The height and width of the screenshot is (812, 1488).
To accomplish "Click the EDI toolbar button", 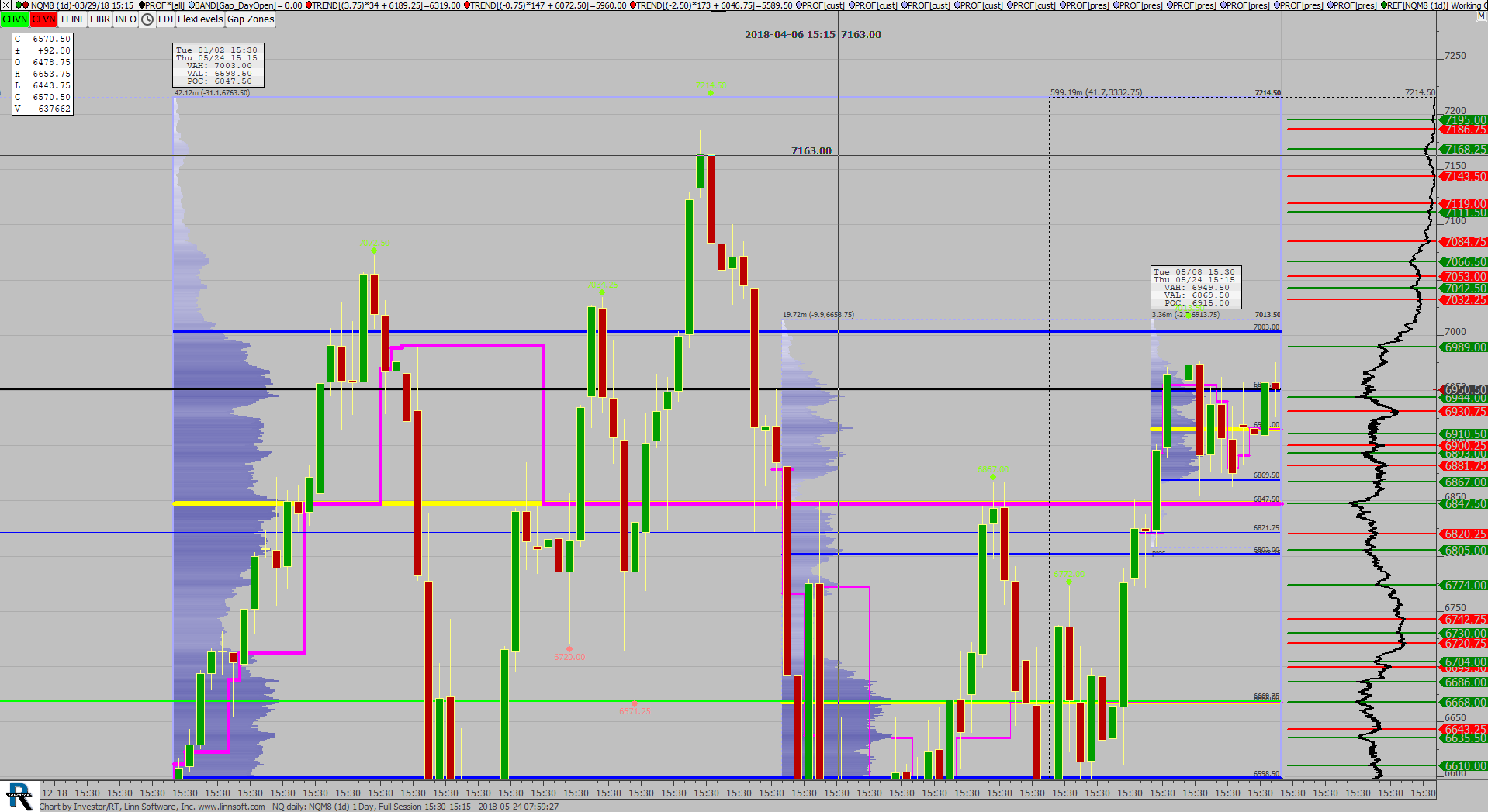I will [166, 19].
